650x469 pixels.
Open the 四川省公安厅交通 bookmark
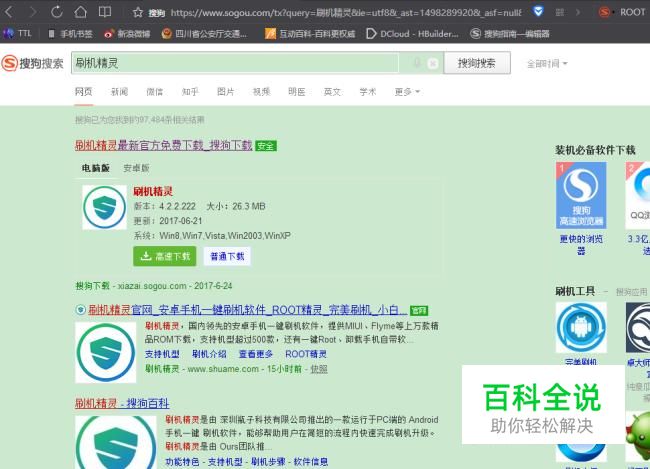tap(204, 34)
